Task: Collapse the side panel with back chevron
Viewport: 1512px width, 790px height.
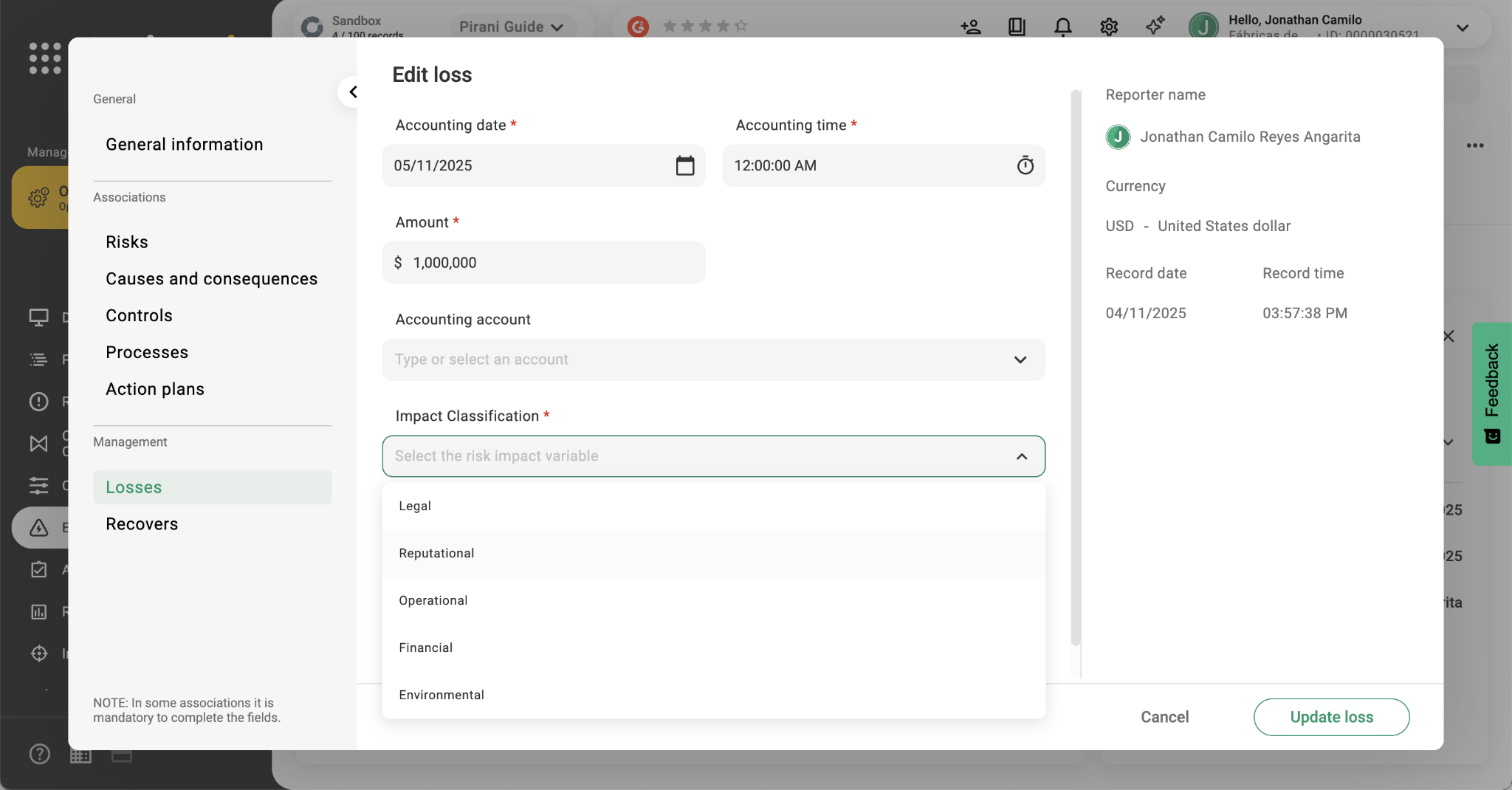Action: pos(353,92)
